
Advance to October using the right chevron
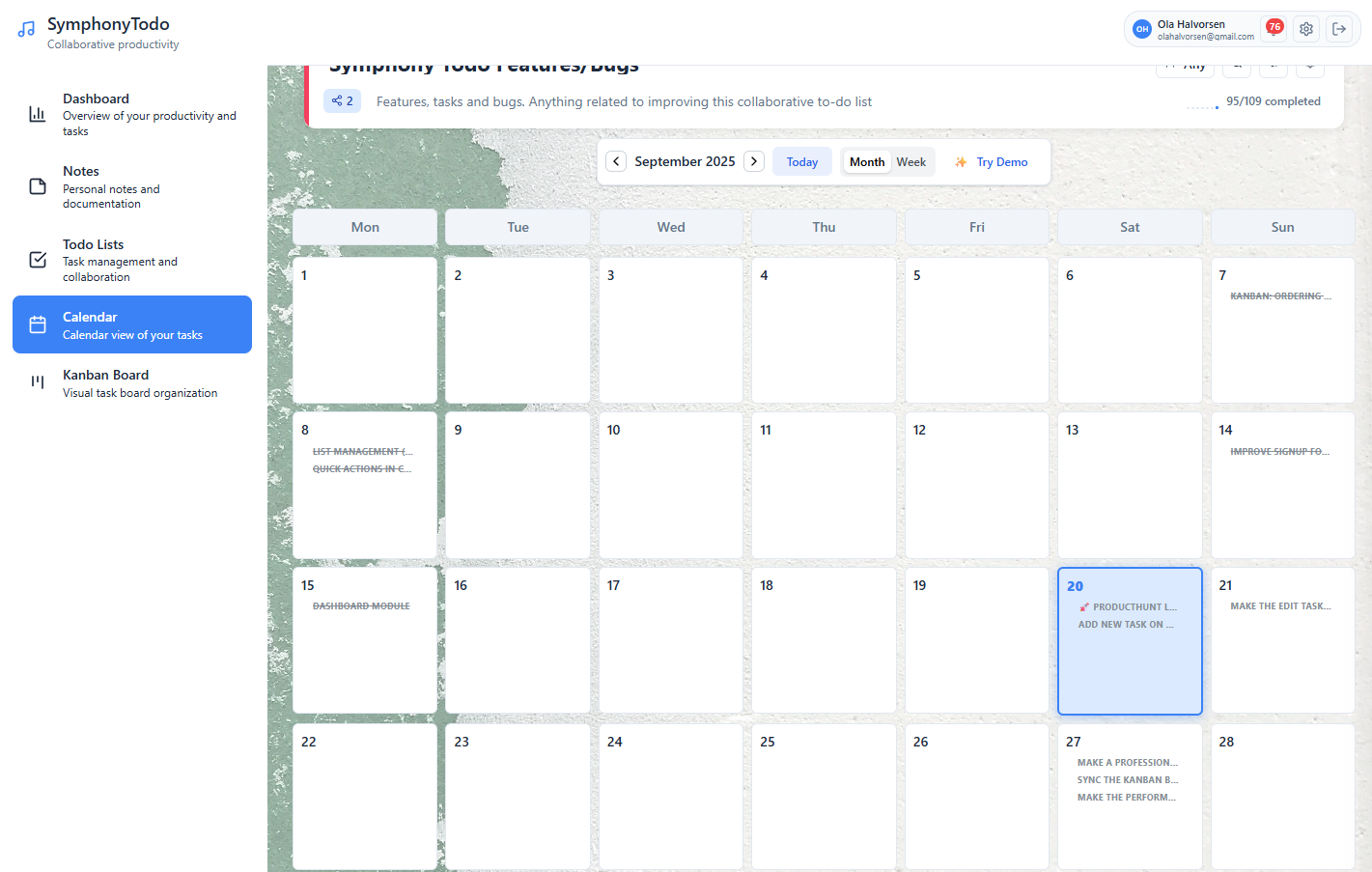coord(754,161)
